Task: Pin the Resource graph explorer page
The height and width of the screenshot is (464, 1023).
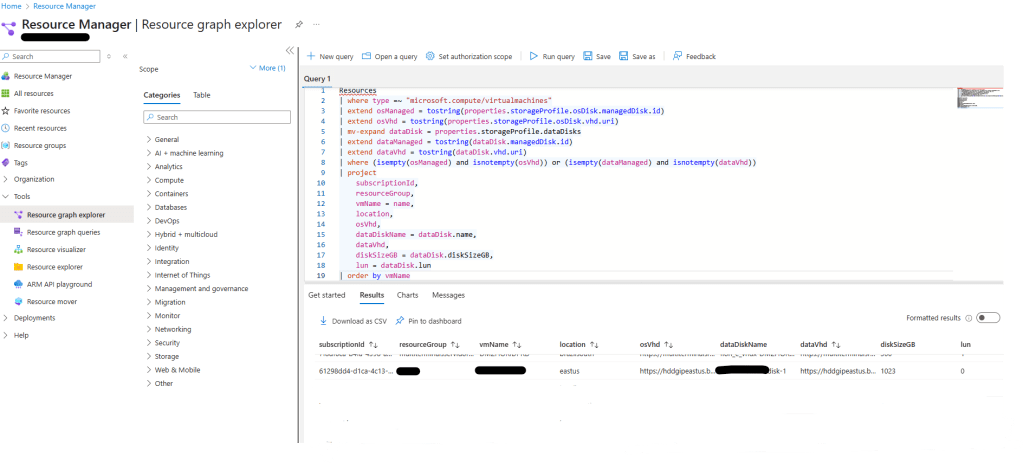Action: 300,24
